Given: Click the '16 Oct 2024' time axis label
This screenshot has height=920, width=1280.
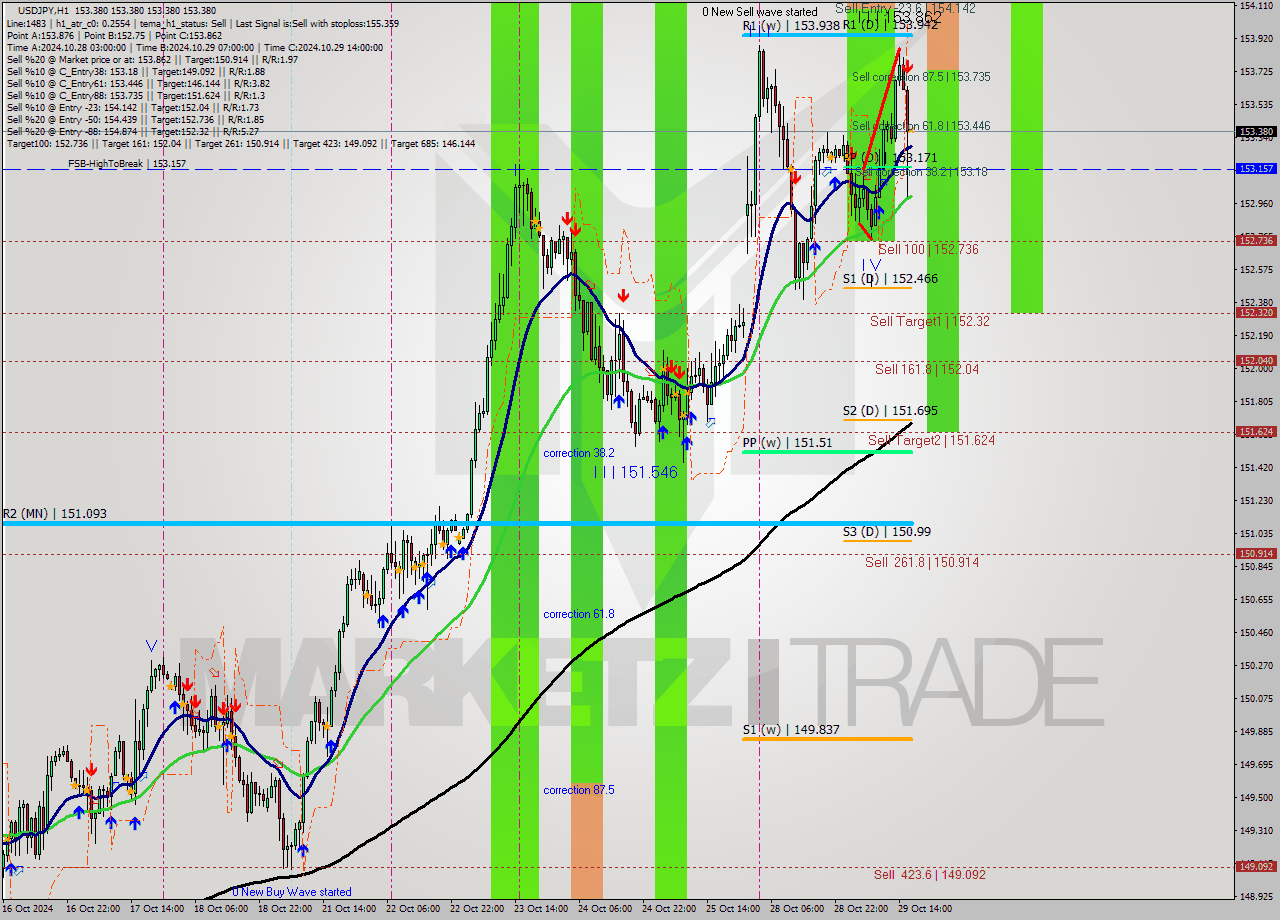Looking at the screenshot, I should (26, 909).
